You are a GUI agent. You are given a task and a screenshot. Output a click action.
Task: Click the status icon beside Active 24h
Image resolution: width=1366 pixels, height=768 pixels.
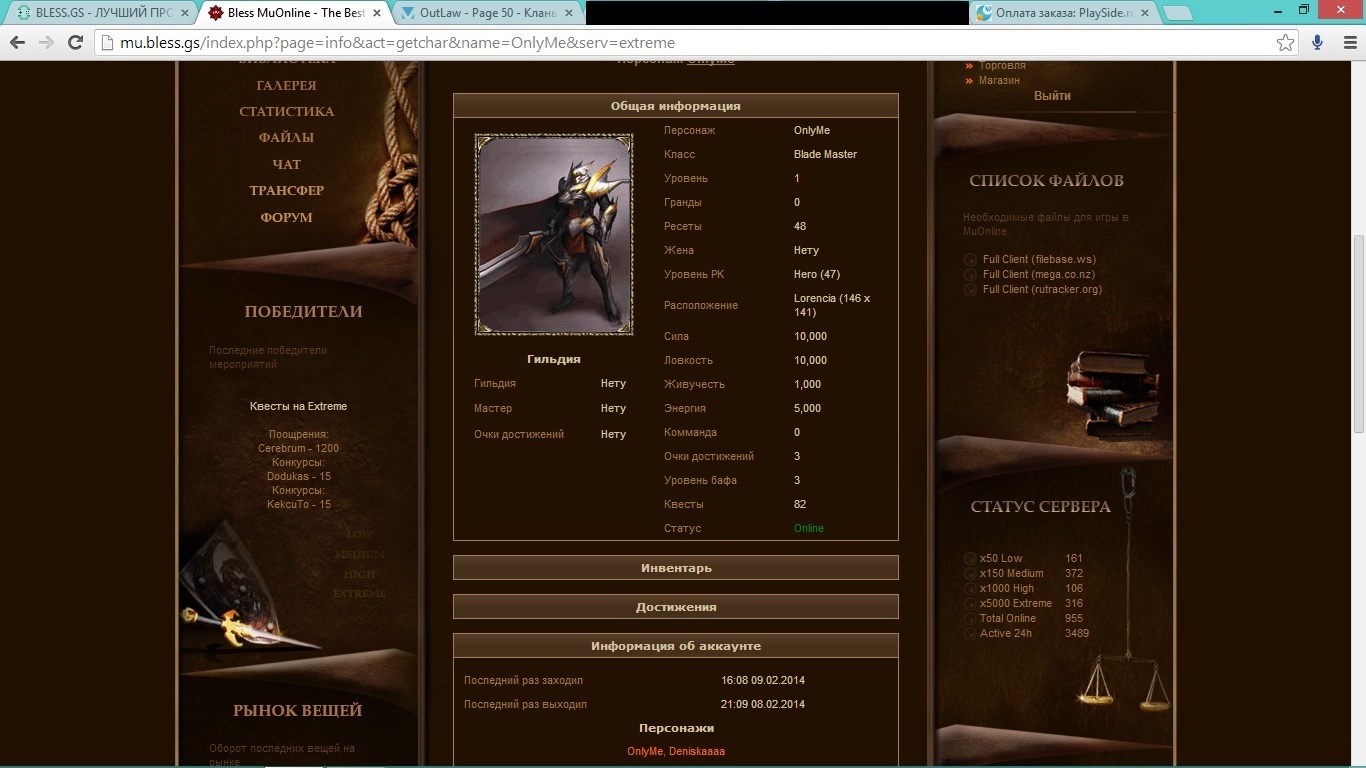[970, 634]
